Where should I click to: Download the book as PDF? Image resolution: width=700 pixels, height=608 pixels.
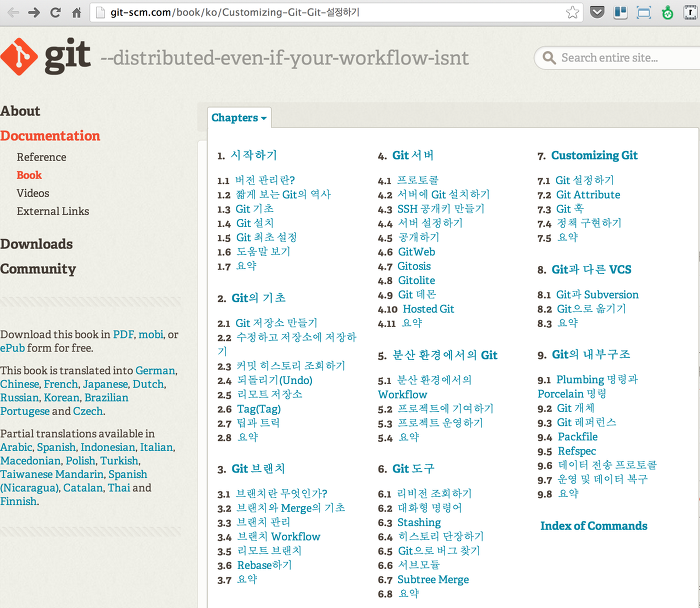tap(123, 334)
